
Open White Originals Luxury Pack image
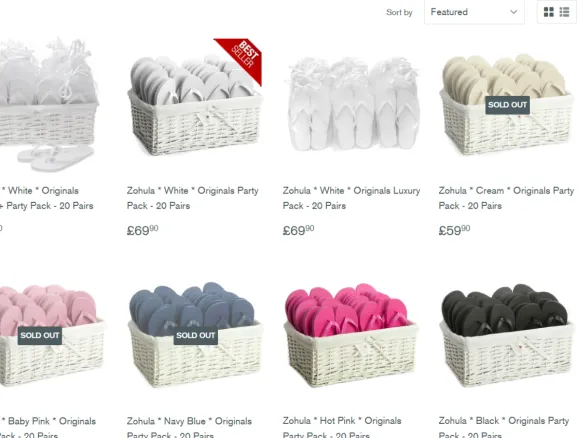(352, 105)
